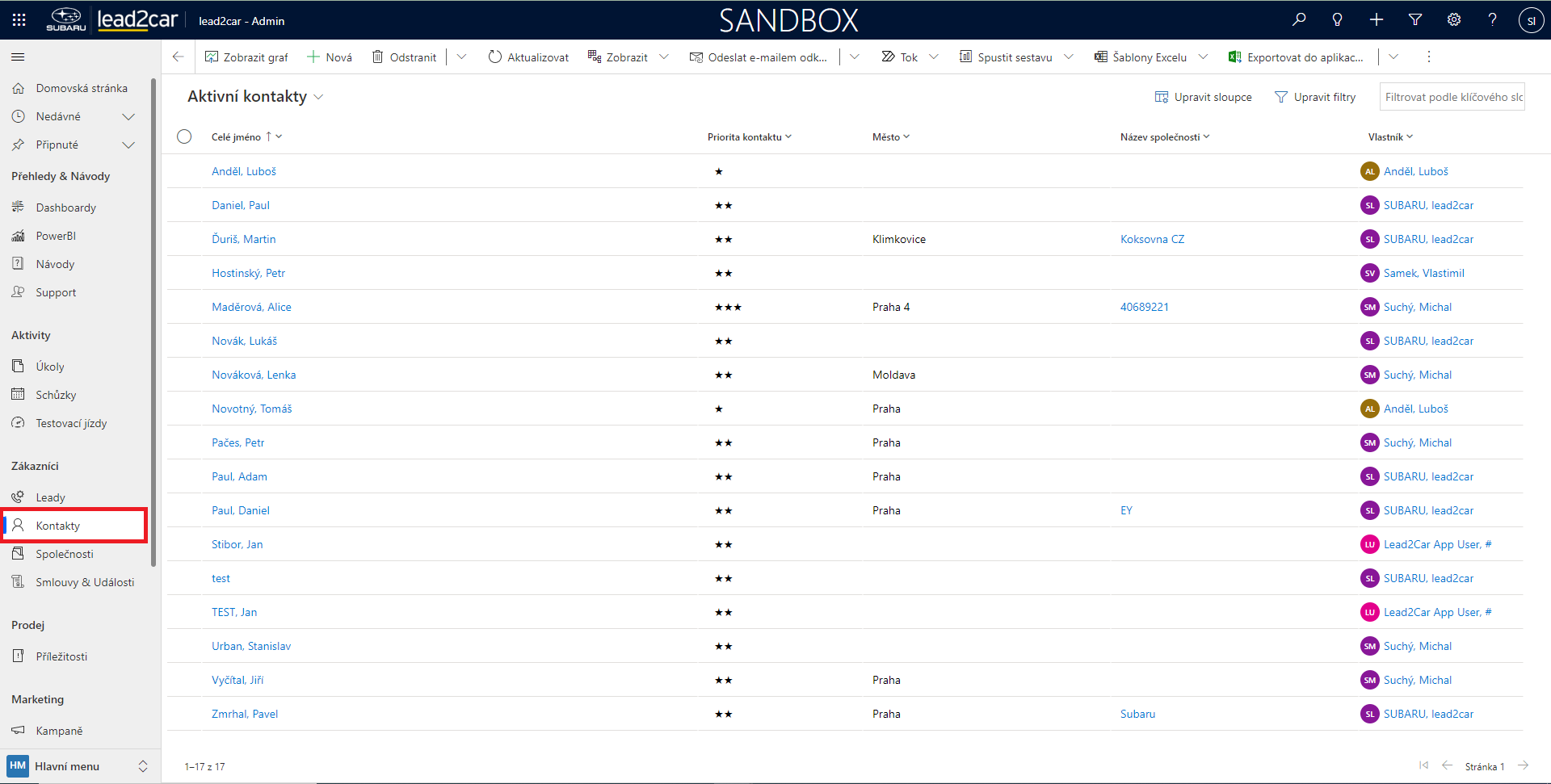Click the plus quick create icon
This screenshot has height=784, width=1551.
coord(1377,20)
